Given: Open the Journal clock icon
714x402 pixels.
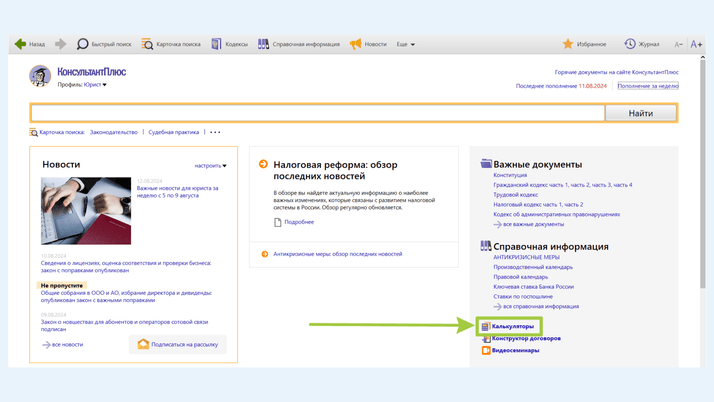Looking at the screenshot, I should [630, 44].
